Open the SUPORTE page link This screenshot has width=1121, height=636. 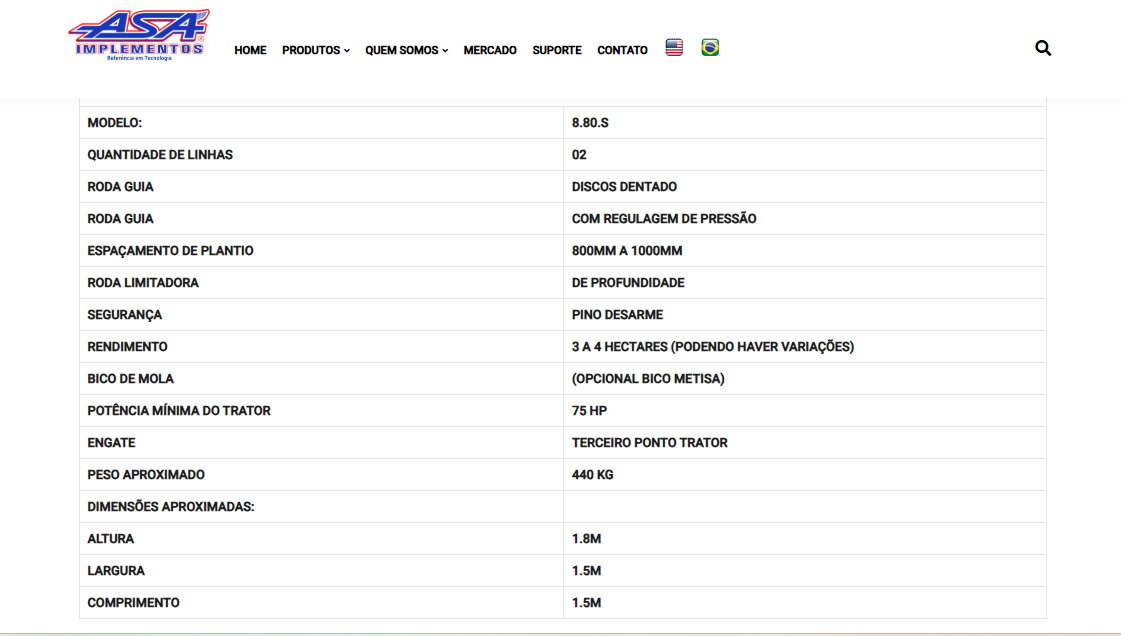pyautogui.click(x=557, y=50)
